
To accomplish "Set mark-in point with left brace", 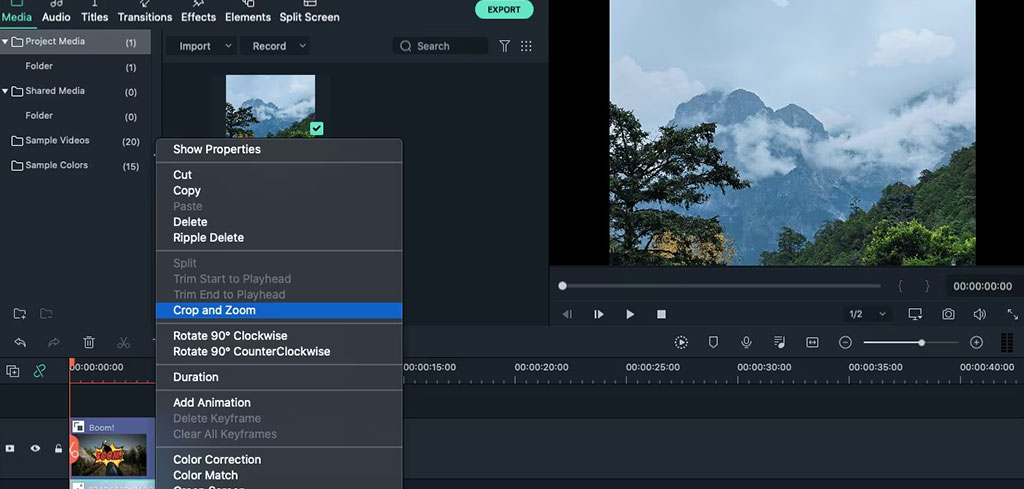I will click(x=900, y=286).
